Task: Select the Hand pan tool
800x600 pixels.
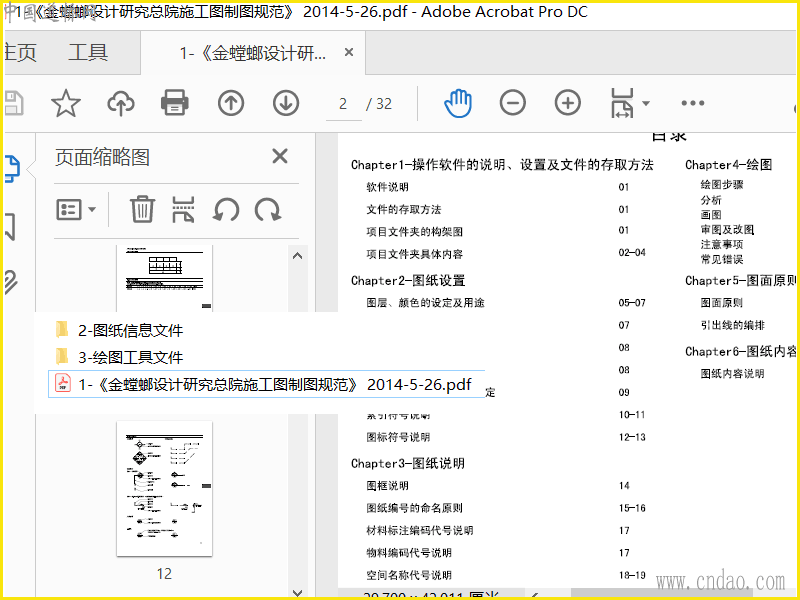Action: (x=458, y=104)
